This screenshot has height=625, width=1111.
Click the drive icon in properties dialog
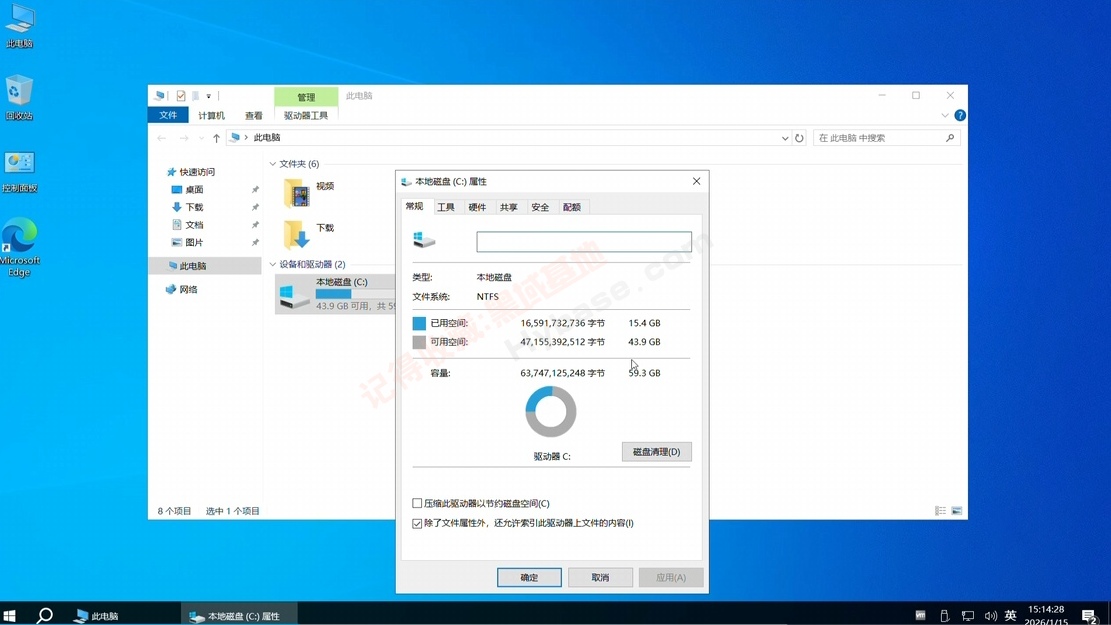424,240
